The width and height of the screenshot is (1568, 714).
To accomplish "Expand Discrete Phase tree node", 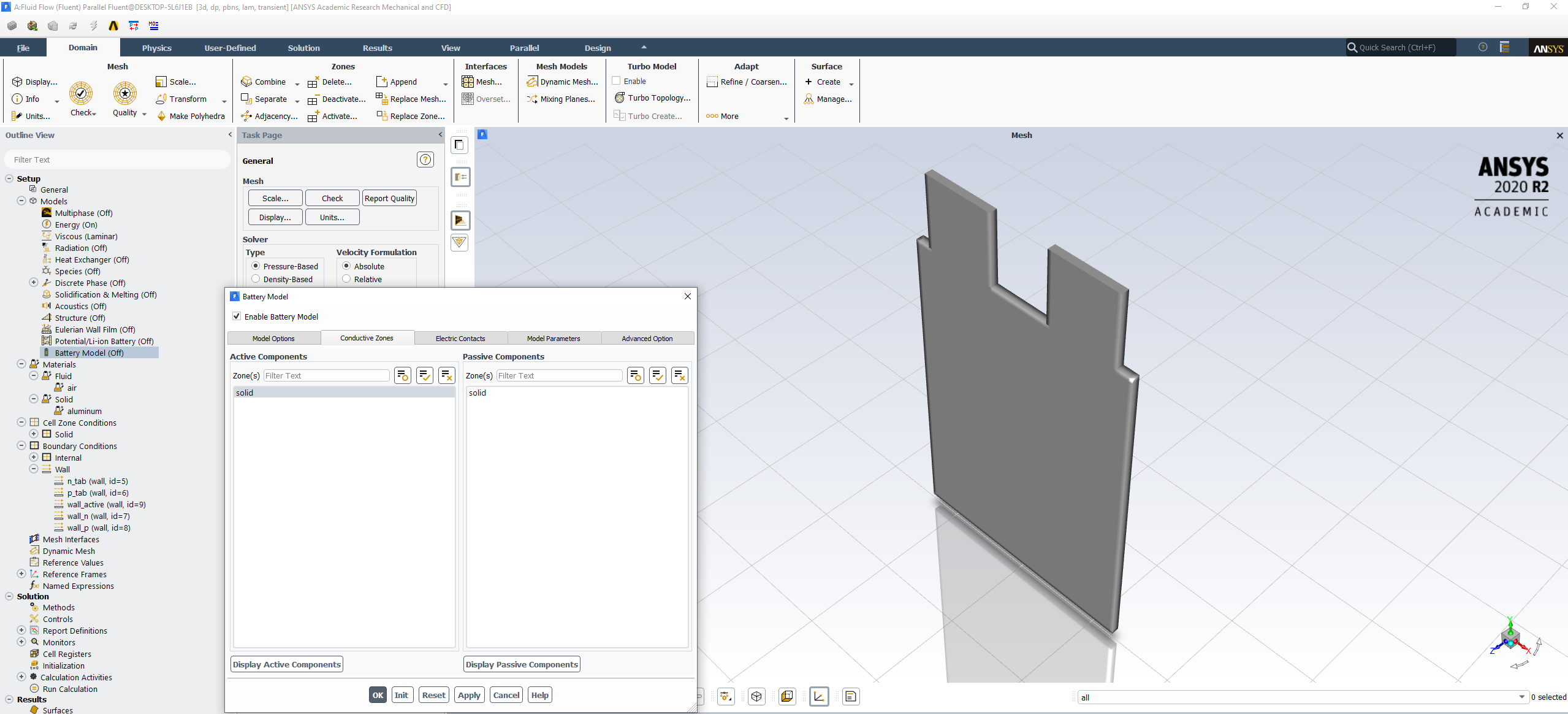I will click(x=34, y=283).
